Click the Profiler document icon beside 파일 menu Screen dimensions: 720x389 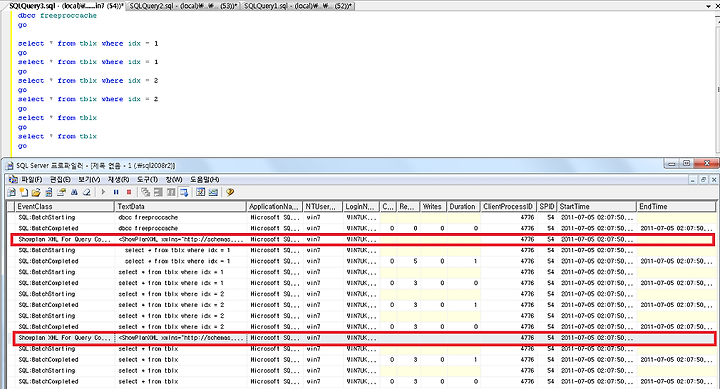click(x=13, y=180)
